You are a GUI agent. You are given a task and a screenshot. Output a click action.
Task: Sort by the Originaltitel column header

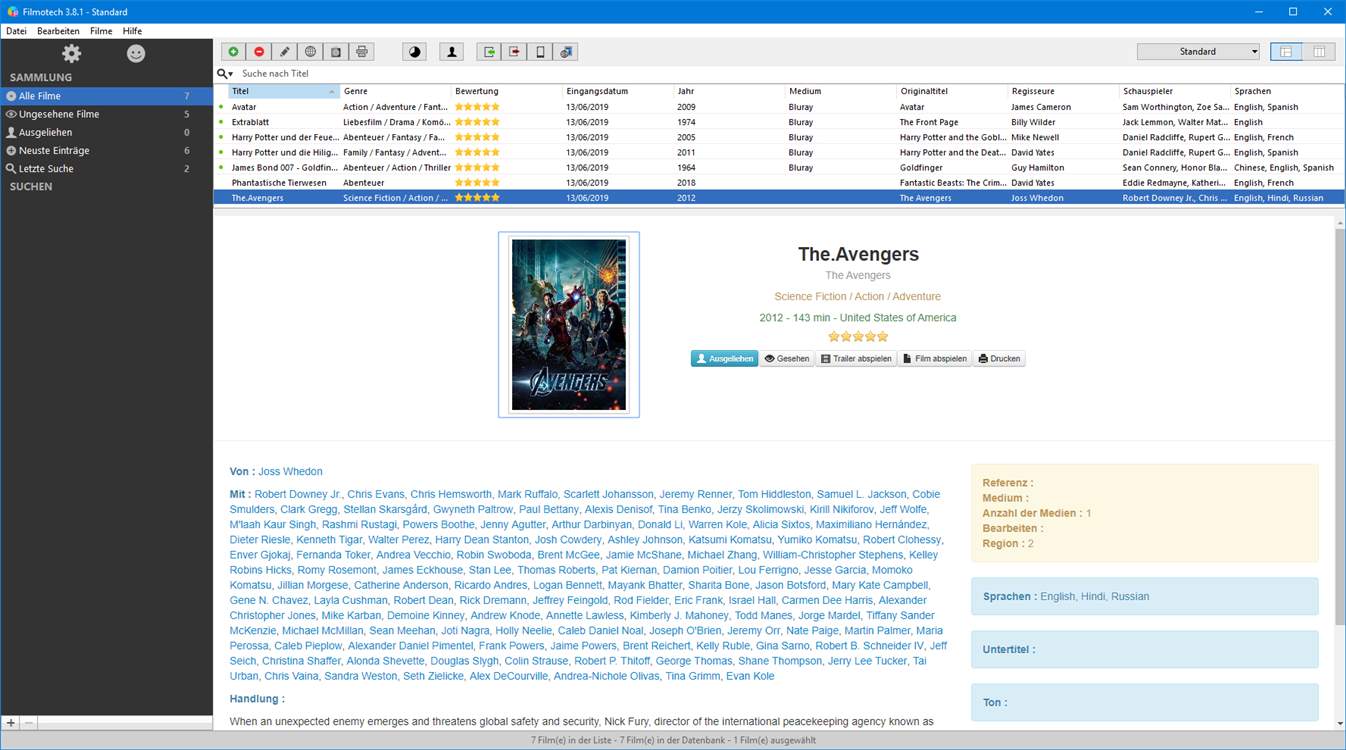click(953, 91)
